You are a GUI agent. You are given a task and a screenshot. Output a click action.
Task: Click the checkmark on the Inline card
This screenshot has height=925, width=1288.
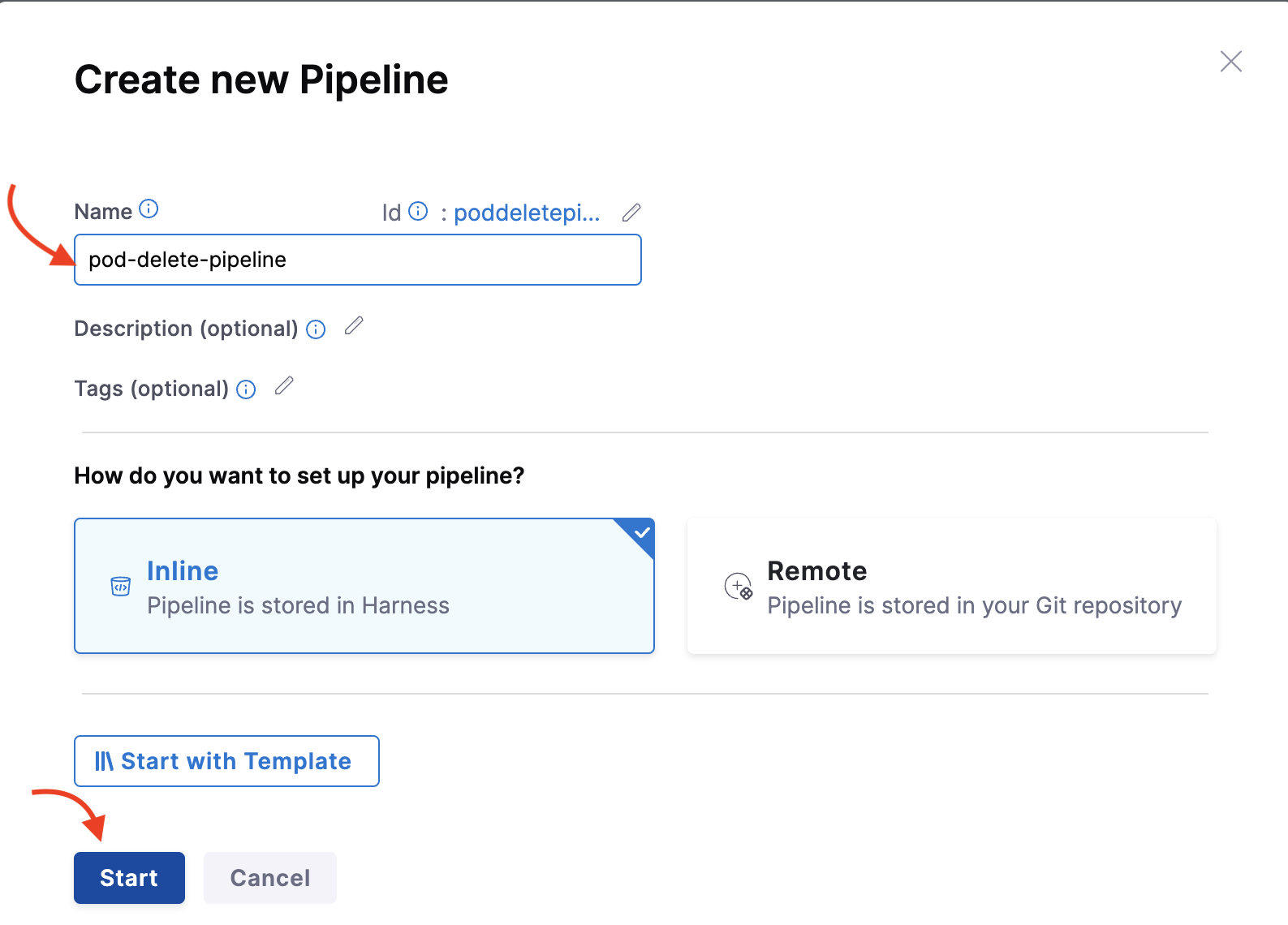(x=642, y=533)
